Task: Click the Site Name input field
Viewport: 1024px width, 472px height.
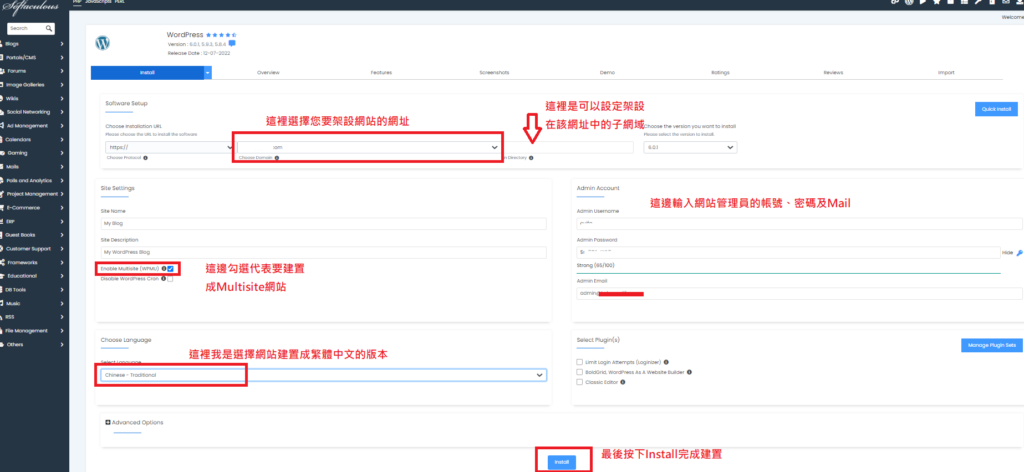Action: click(325, 224)
